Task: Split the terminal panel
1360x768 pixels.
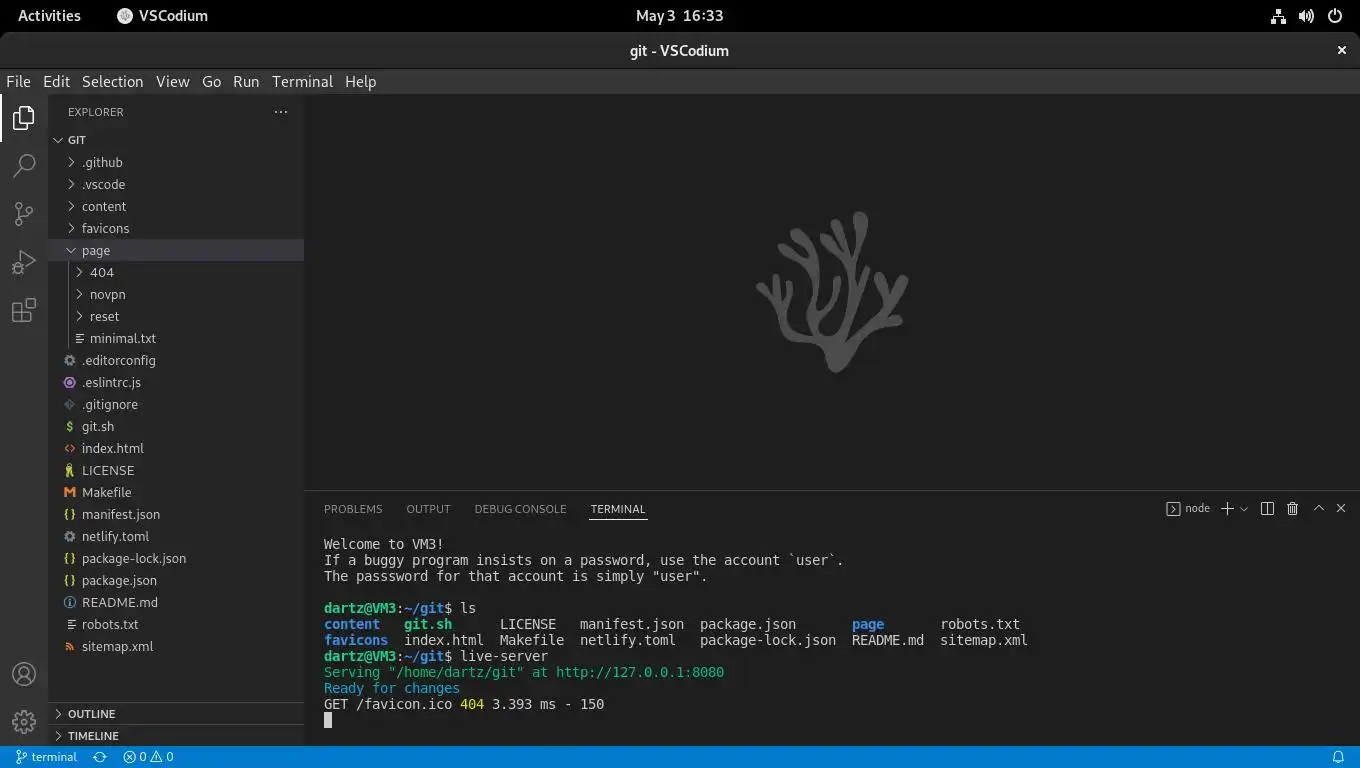Action: [1267, 508]
